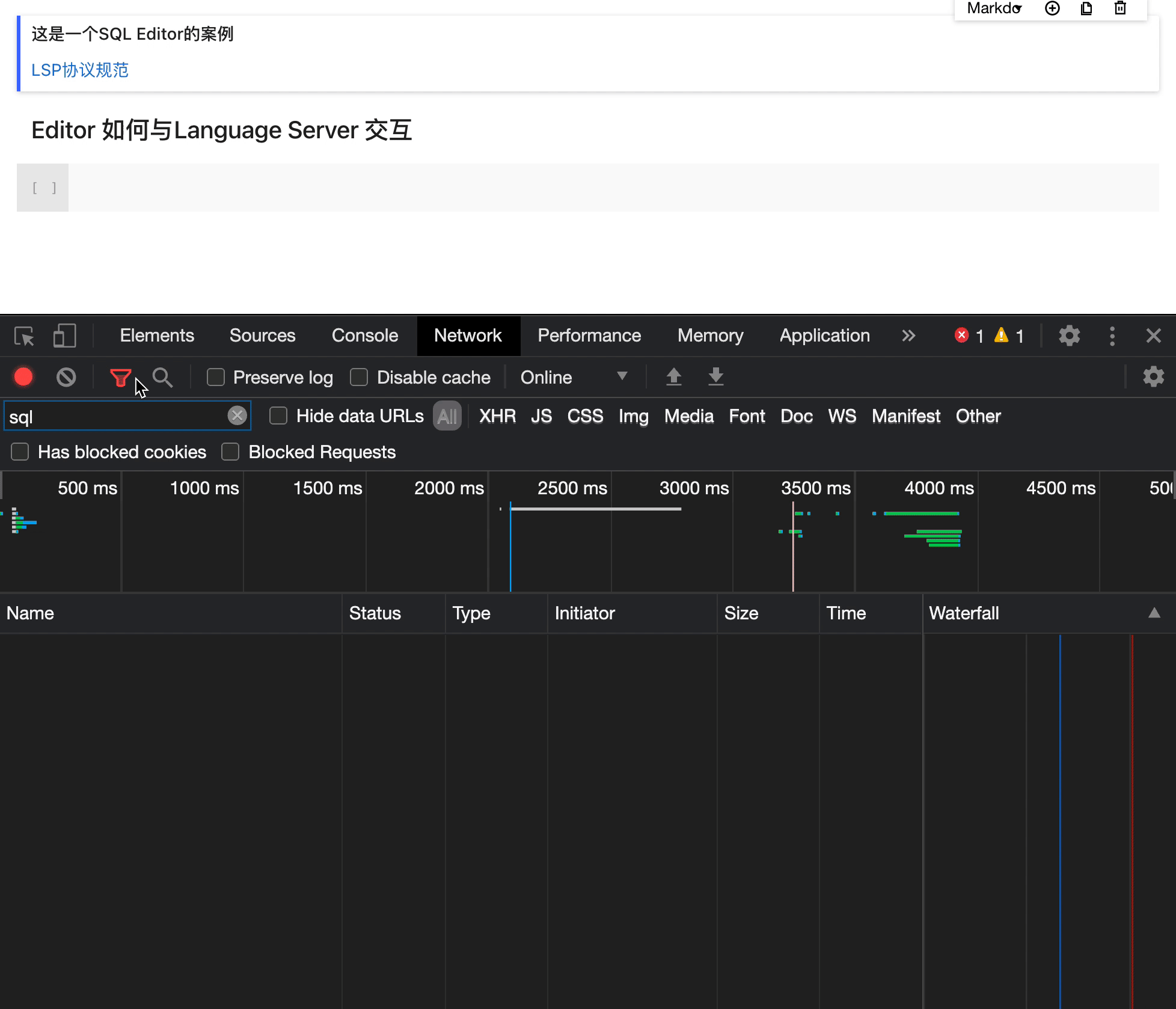Toggle the red filter funnel icon
This screenshot has height=1009, width=1176.
[x=121, y=378]
